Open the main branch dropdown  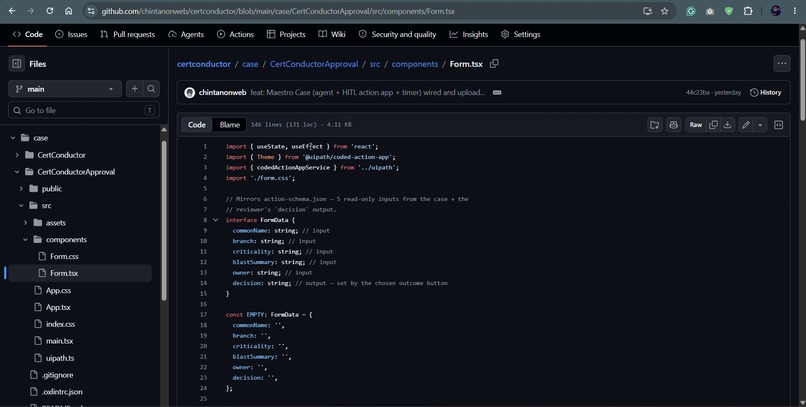click(x=65, y=89)
